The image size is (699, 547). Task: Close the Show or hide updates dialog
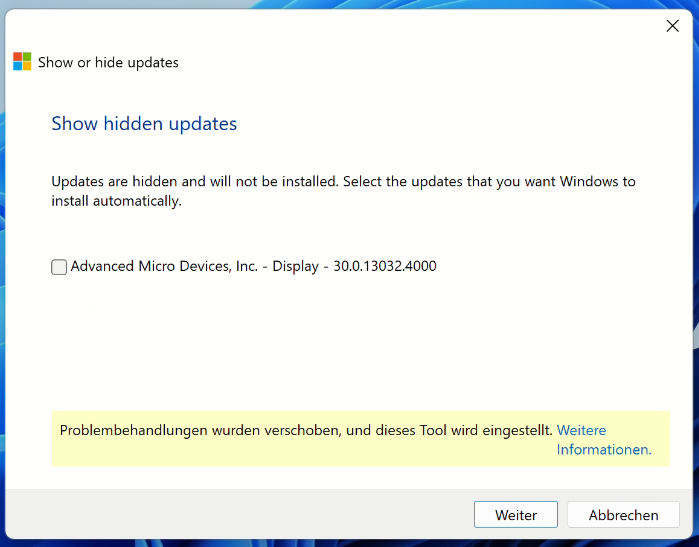pyautogui.click(x=672, y=26)
